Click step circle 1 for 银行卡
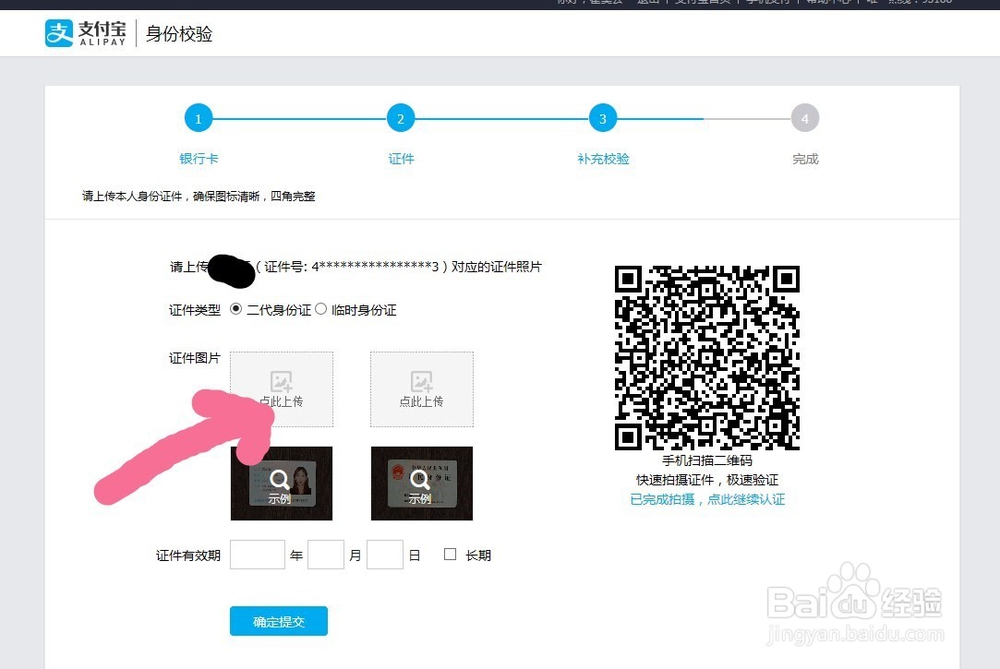 (x=198, y=118)
